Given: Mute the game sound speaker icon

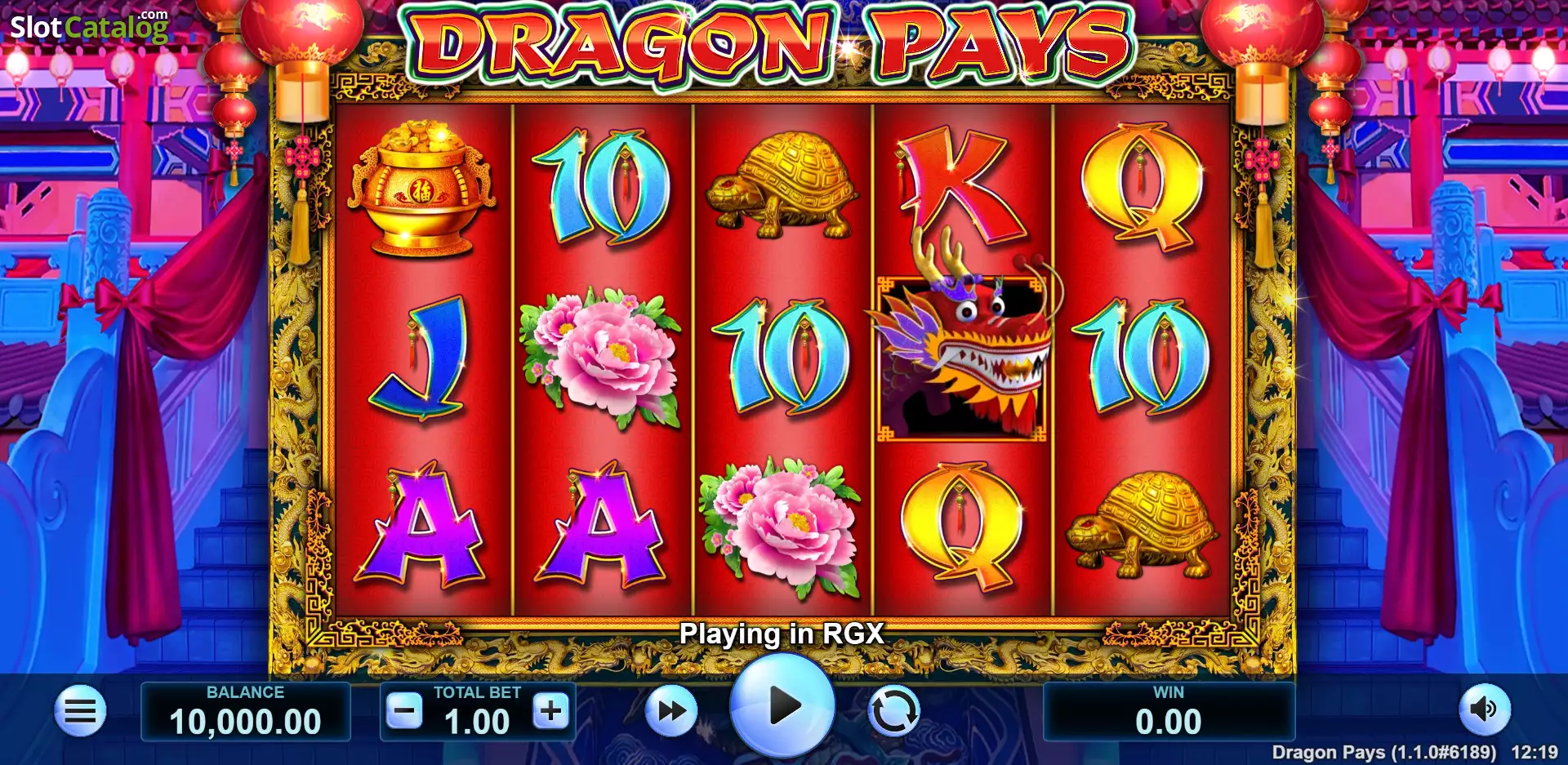Looking at the screenshot, I should point(1485,709).
